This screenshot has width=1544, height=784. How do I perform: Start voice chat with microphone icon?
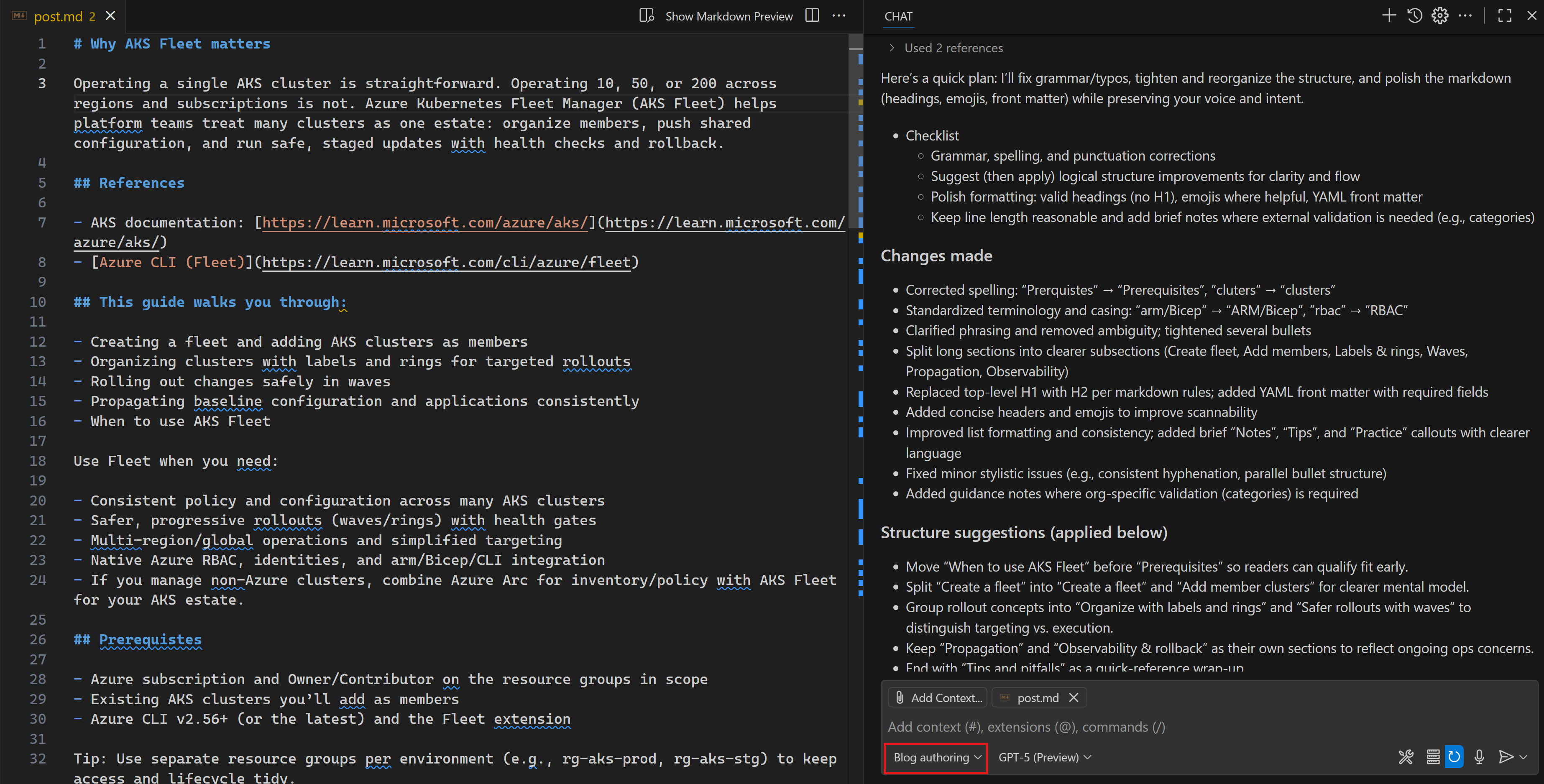pos(1479,757)
